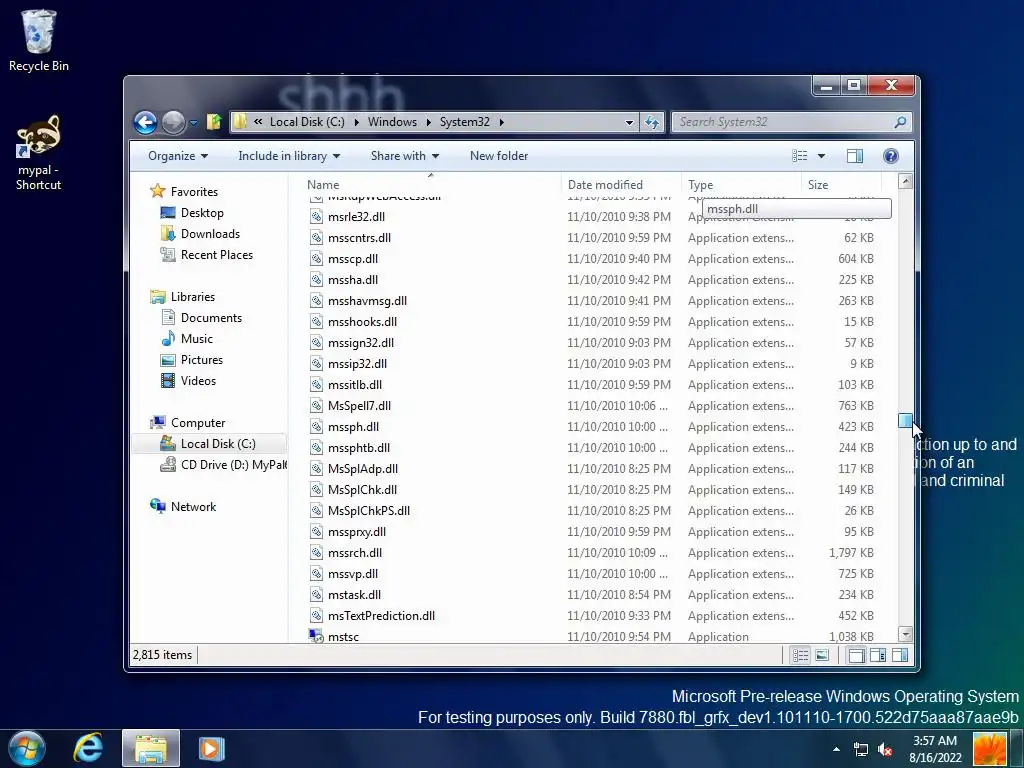Select the msTextPrediction.dll file icon

[316, 616]
